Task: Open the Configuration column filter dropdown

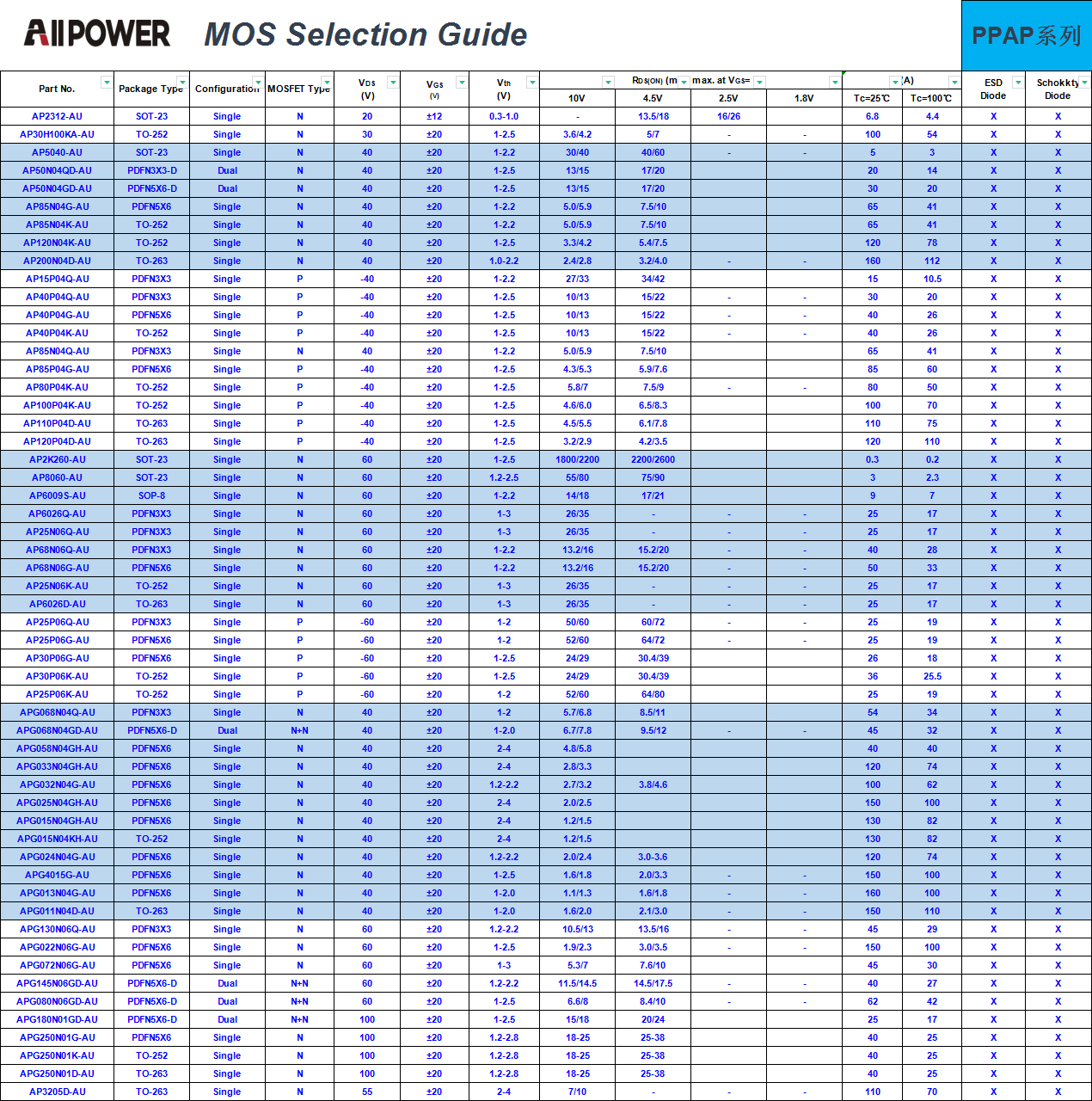Action: click(x=257, y=83)
